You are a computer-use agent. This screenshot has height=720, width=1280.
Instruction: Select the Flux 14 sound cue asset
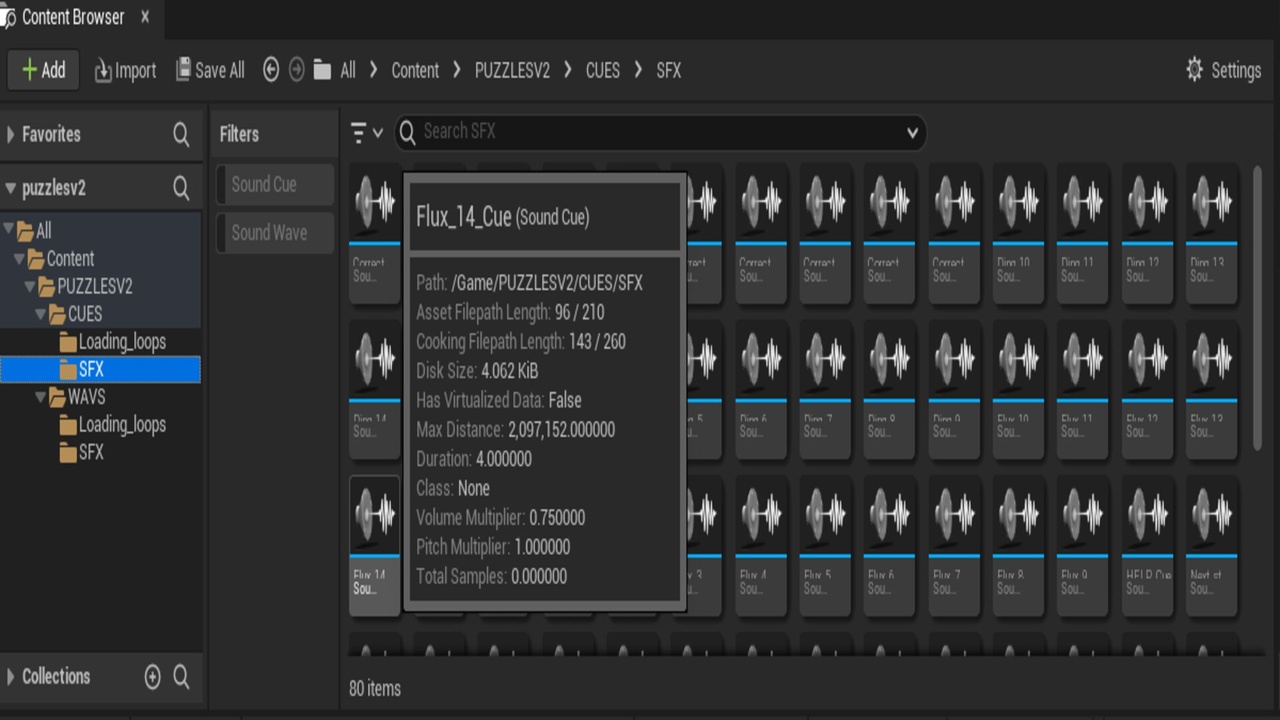(374, 546)
